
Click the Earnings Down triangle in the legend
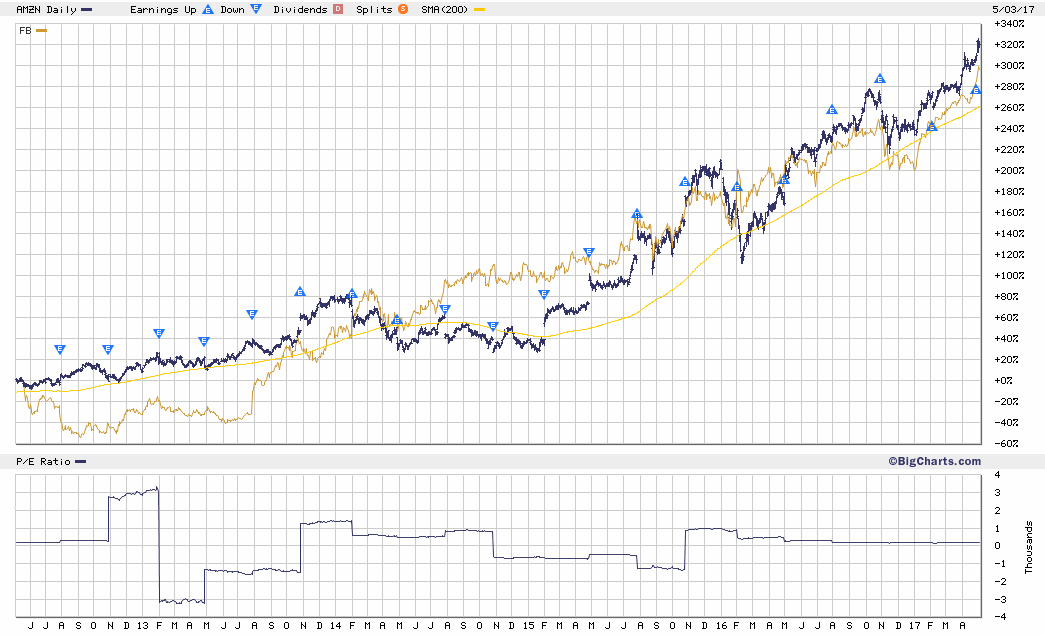[256, 9]
